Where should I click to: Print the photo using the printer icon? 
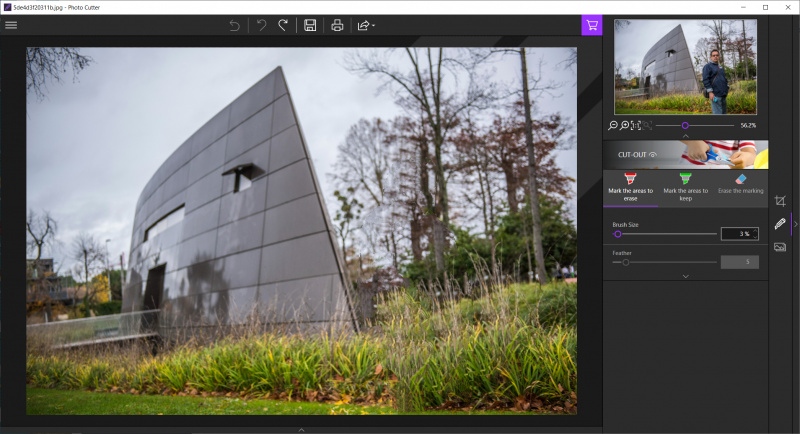tap(337, 25)
